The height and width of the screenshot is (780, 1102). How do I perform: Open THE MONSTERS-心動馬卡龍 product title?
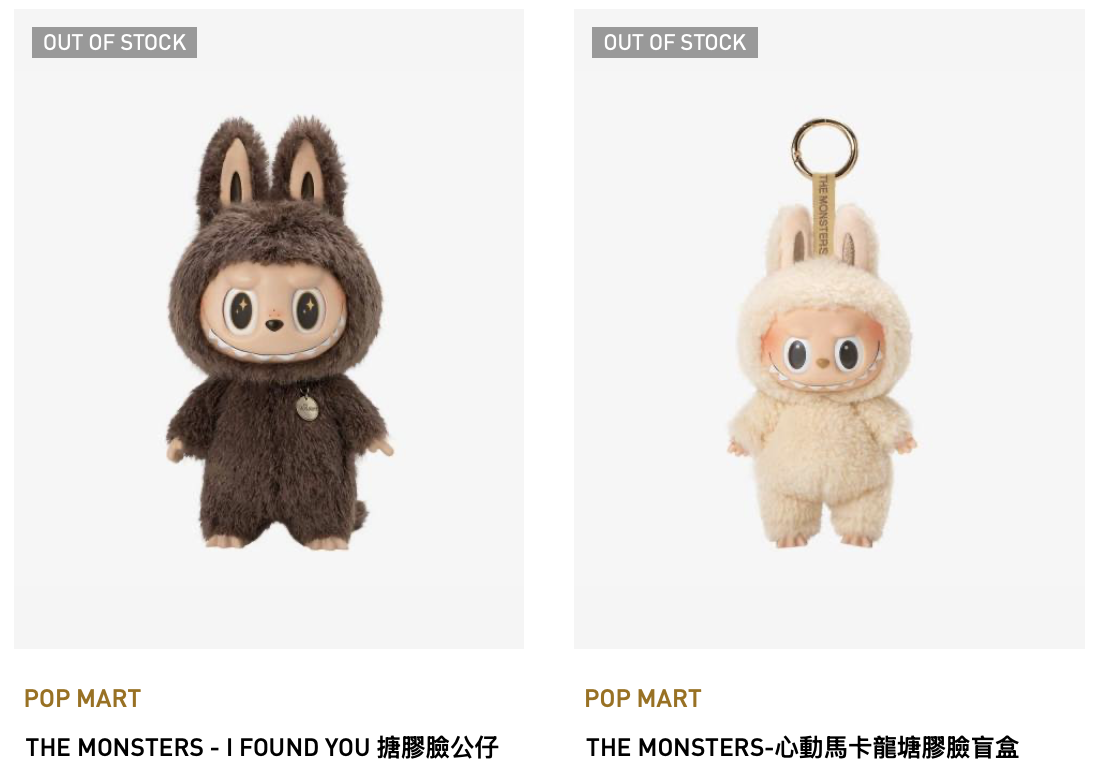pyautogui.click(x=803, y=748)
